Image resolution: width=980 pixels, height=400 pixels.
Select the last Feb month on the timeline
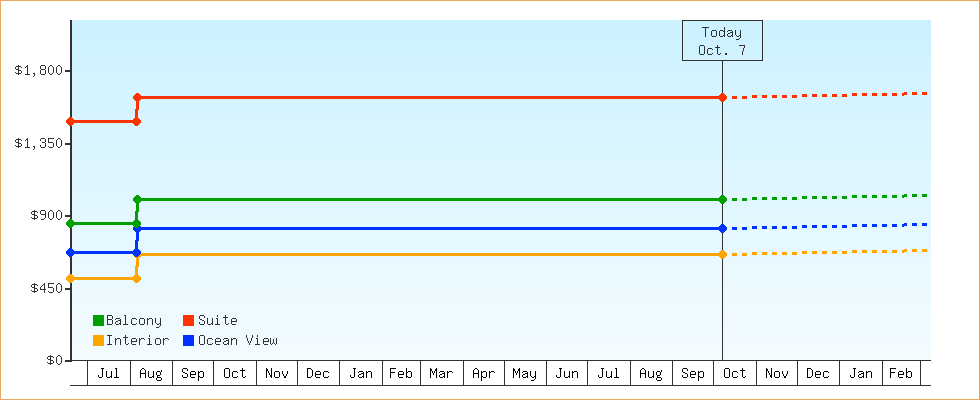coord(901,373)
